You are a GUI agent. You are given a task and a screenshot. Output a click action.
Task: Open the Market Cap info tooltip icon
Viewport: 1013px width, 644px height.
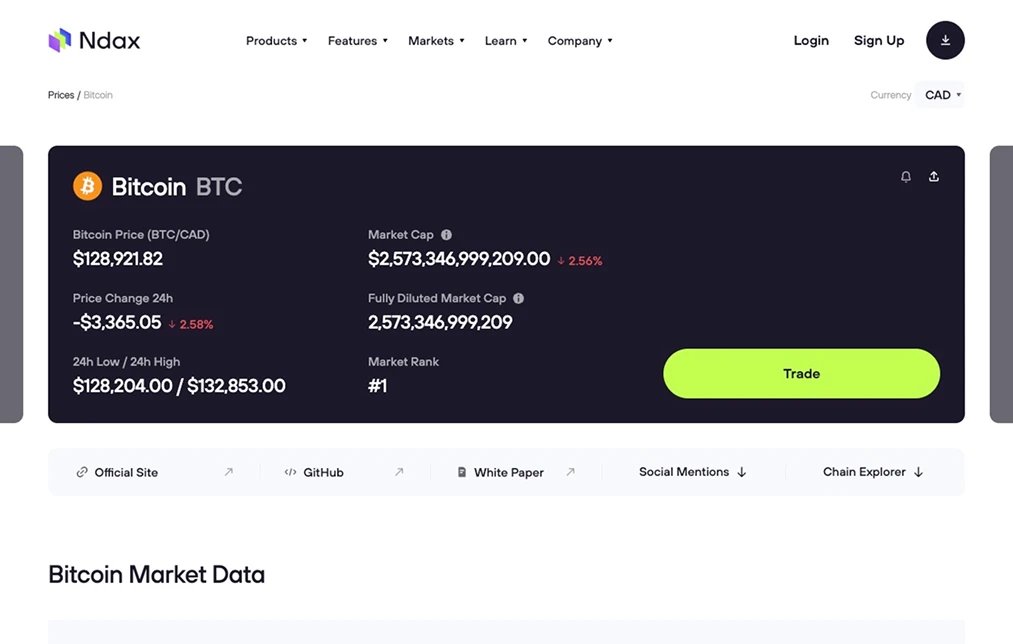pos(446,234)
